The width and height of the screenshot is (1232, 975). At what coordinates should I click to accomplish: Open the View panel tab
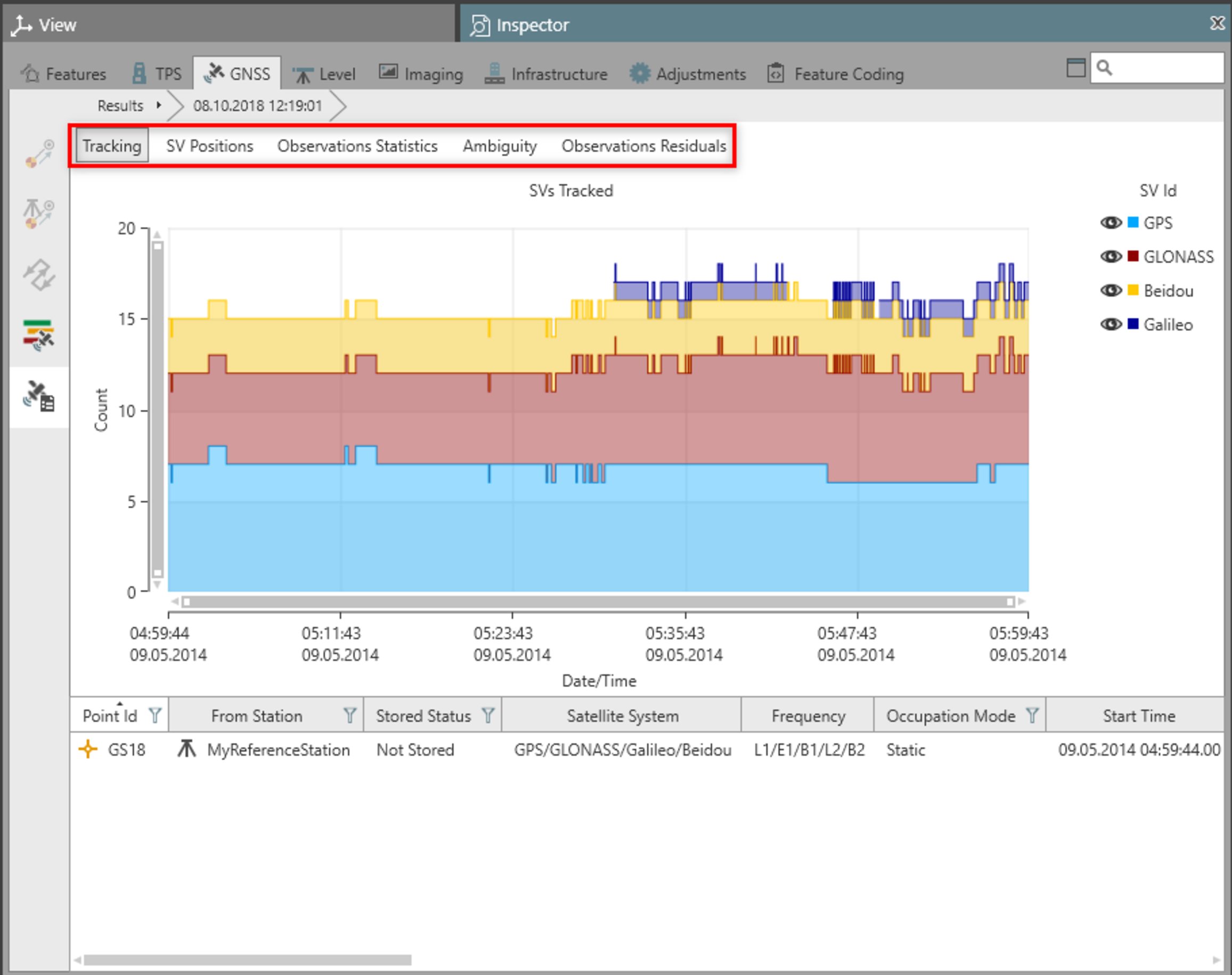coord(229,25)
